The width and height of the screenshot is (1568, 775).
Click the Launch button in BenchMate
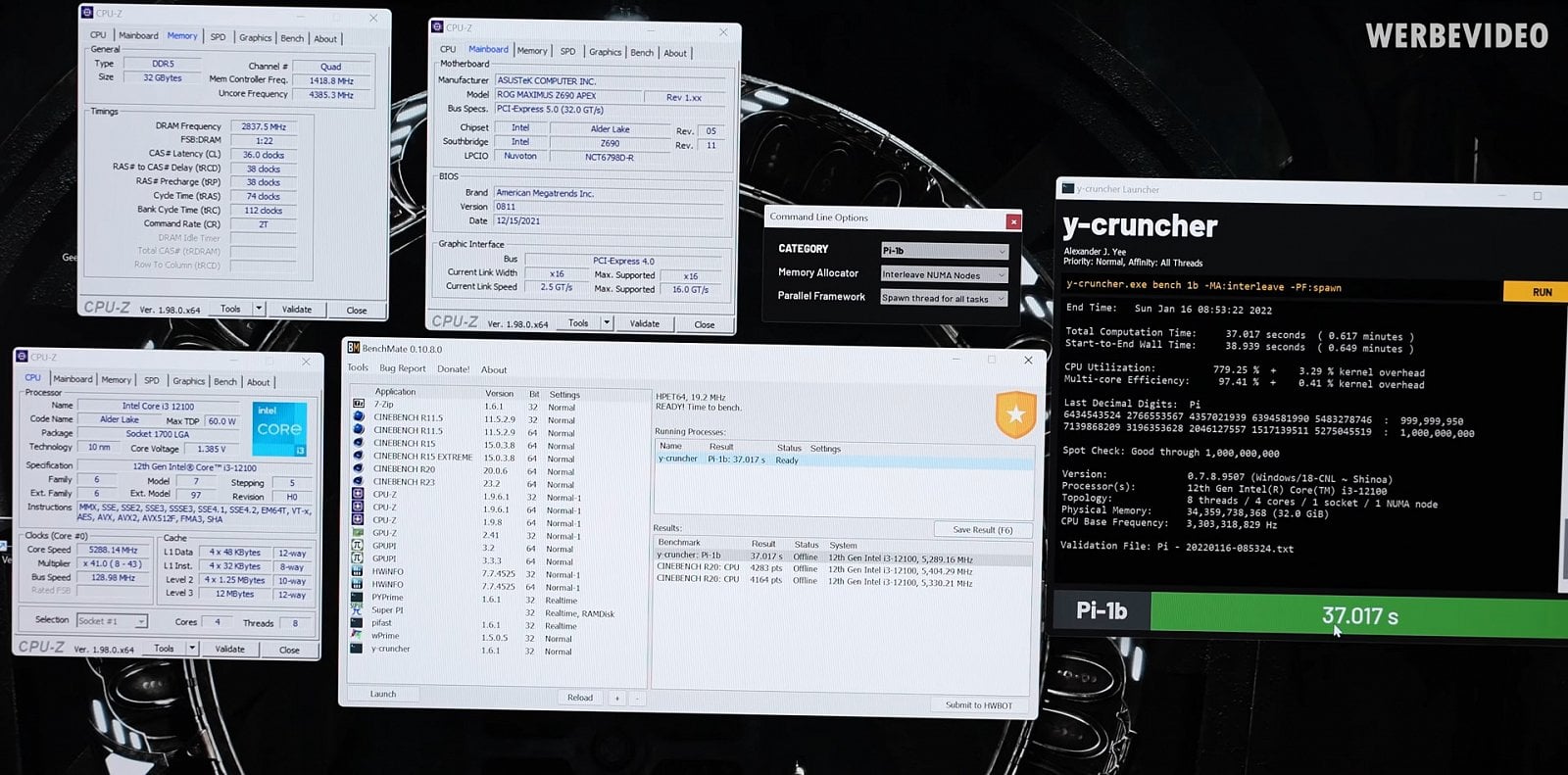coord(383,694)
